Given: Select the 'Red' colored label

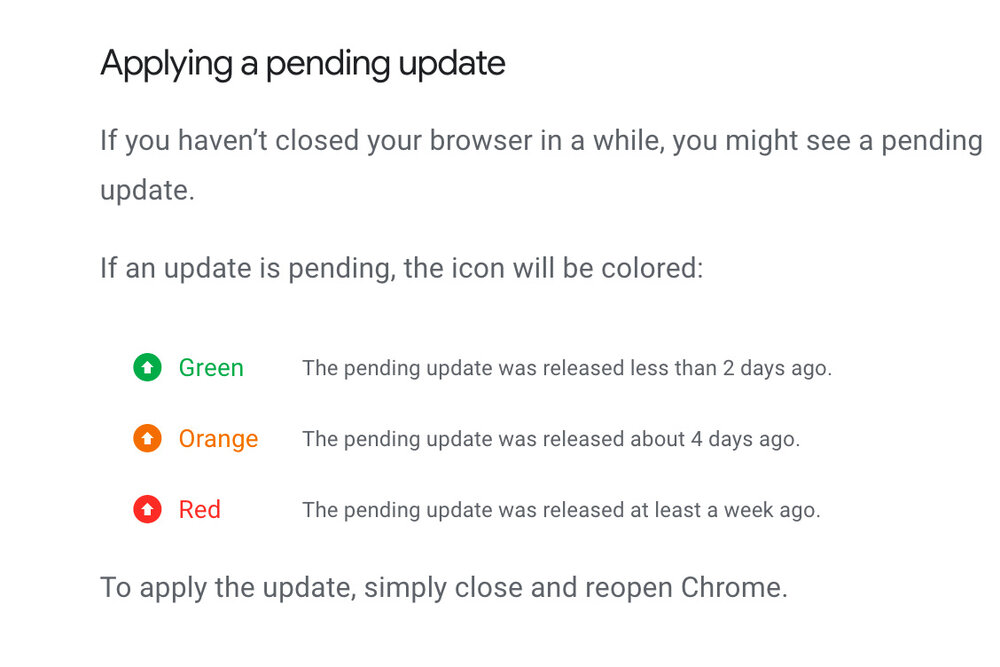Looking at the screenshot, I should coord(200,509).
